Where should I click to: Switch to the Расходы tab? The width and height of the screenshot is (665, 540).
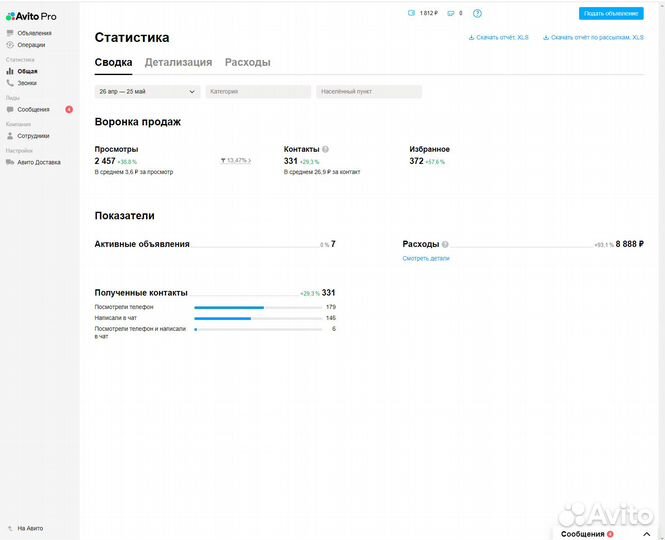pyautogui.click(x=248, y=62)
